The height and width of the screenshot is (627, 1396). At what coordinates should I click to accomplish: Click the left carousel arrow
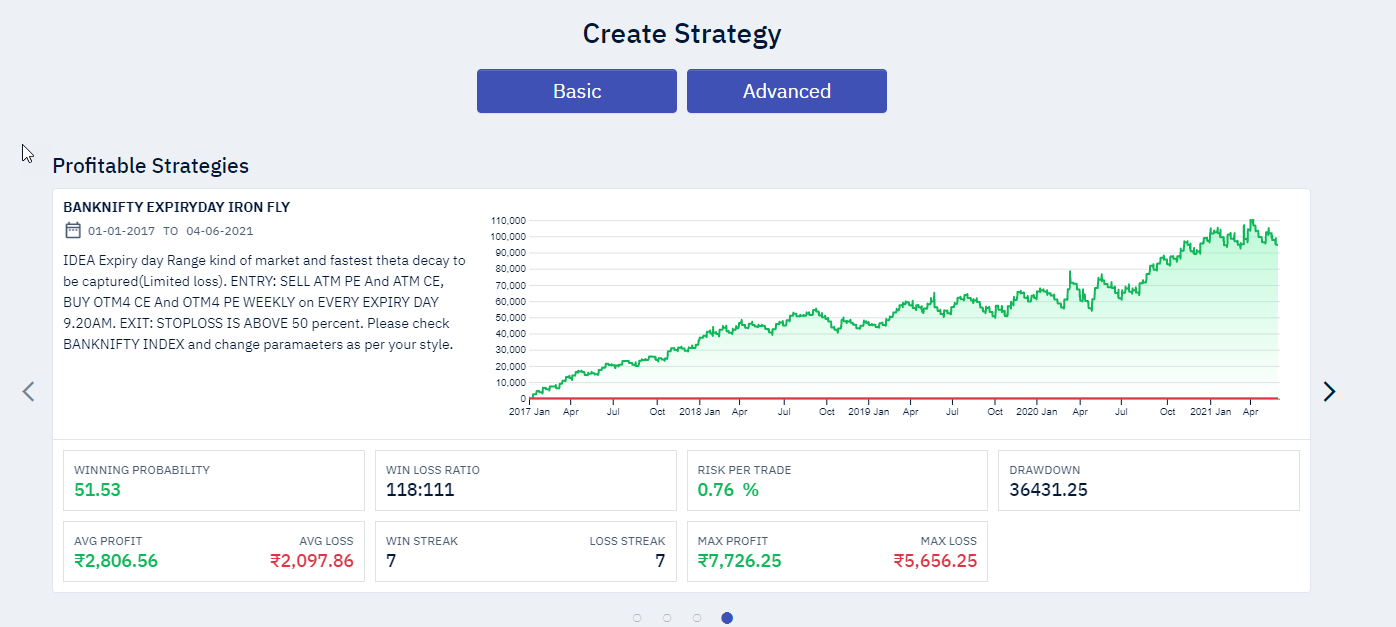pos(27,391)
